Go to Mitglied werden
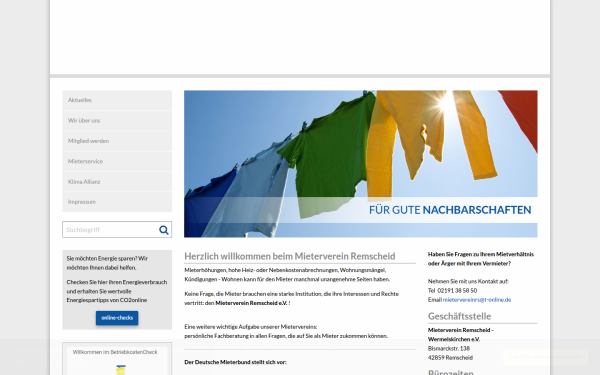Screen dimensions: 600x375 pyautogui.click(x=117, y=141)
